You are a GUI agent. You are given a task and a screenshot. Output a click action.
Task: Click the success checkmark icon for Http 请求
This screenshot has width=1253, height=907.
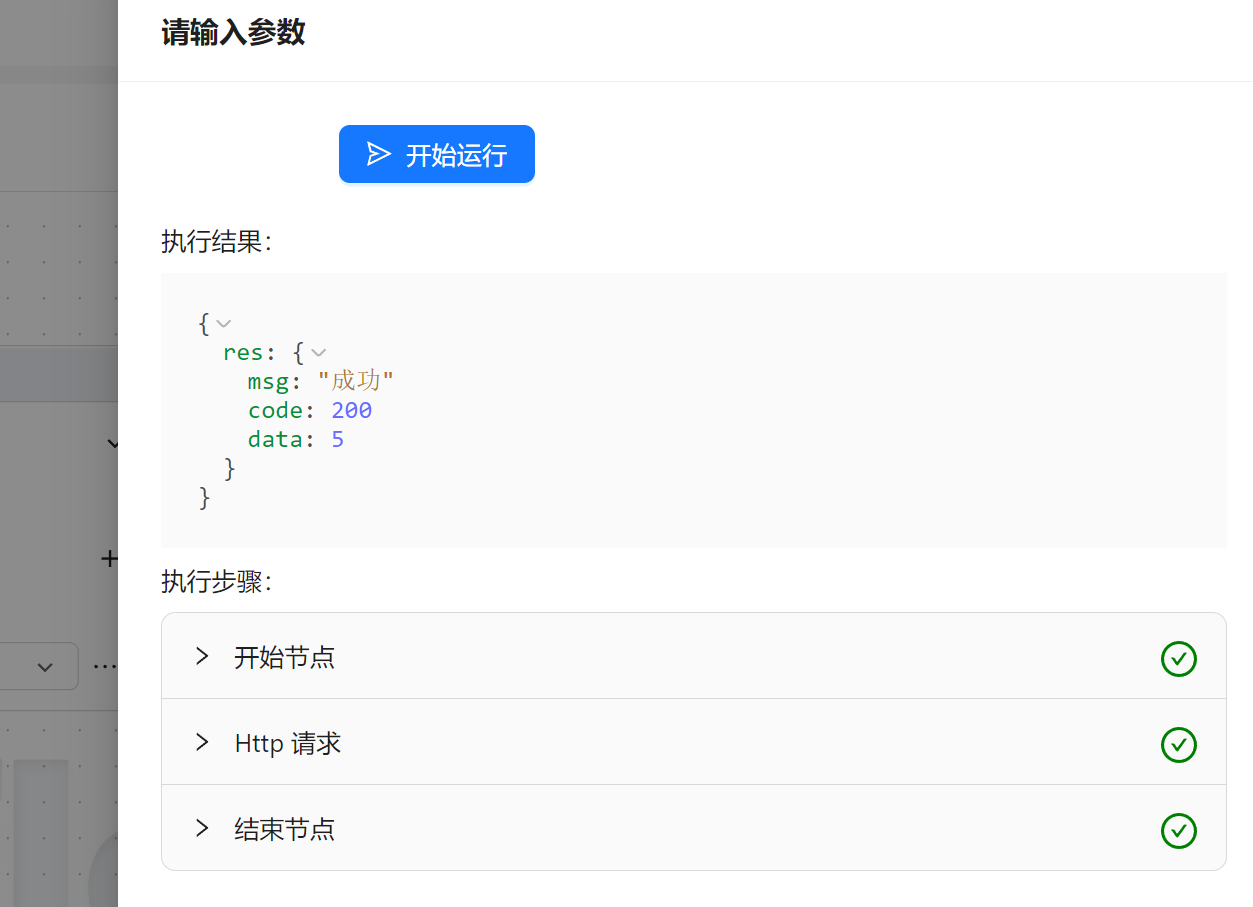1178,744
